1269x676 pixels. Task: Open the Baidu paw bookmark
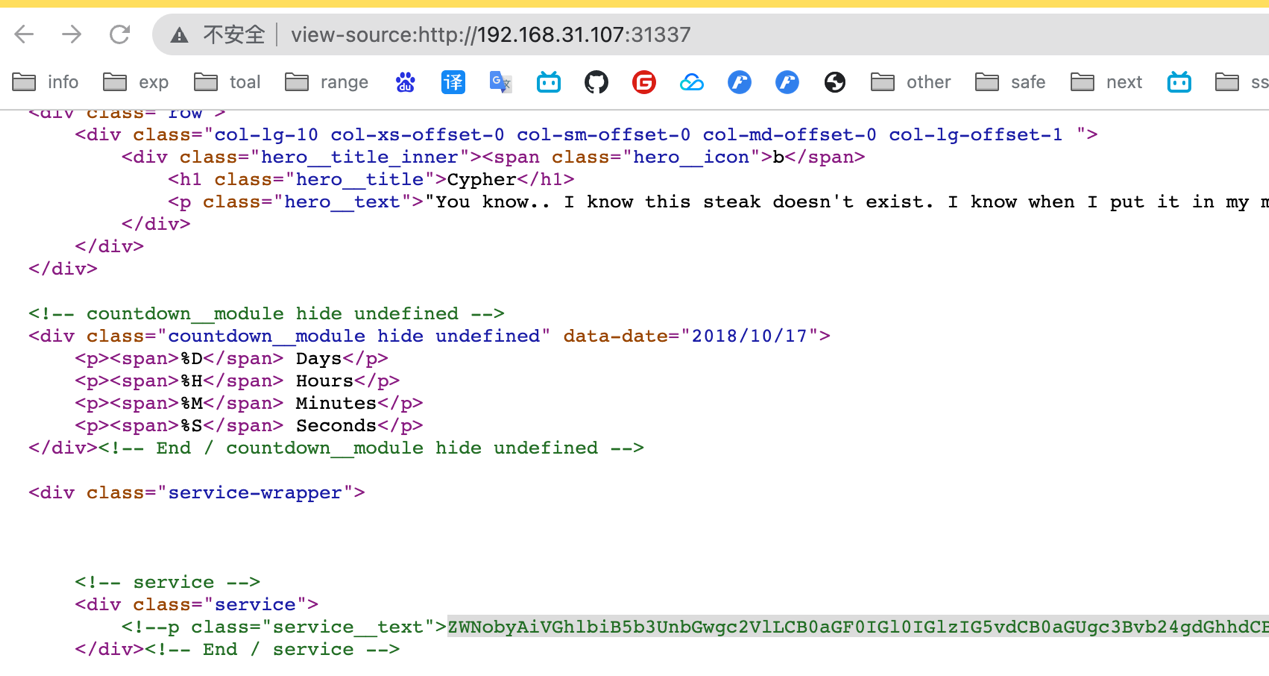[405, 82]
